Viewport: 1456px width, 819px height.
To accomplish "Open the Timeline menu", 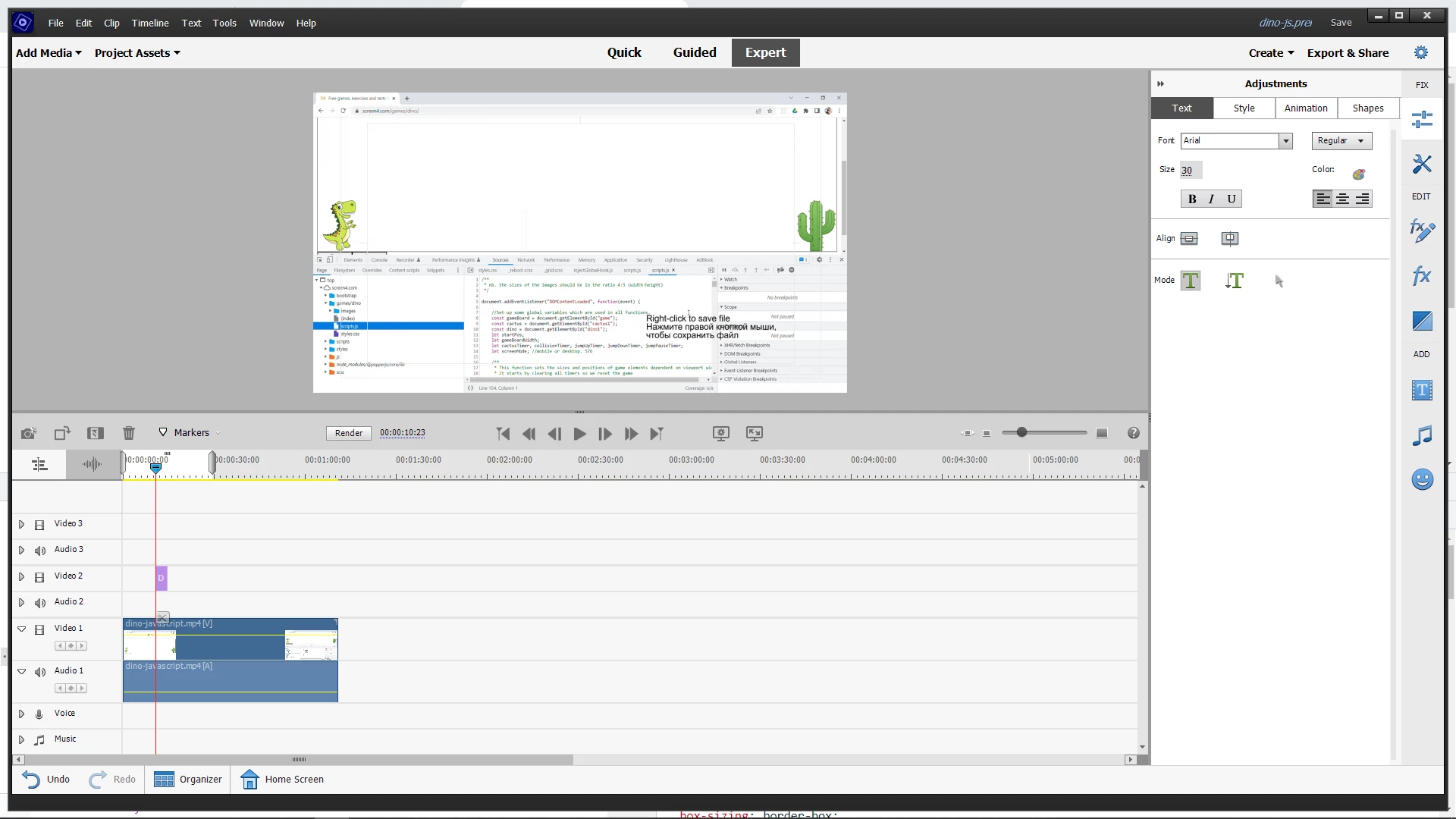I will point(150,23).
